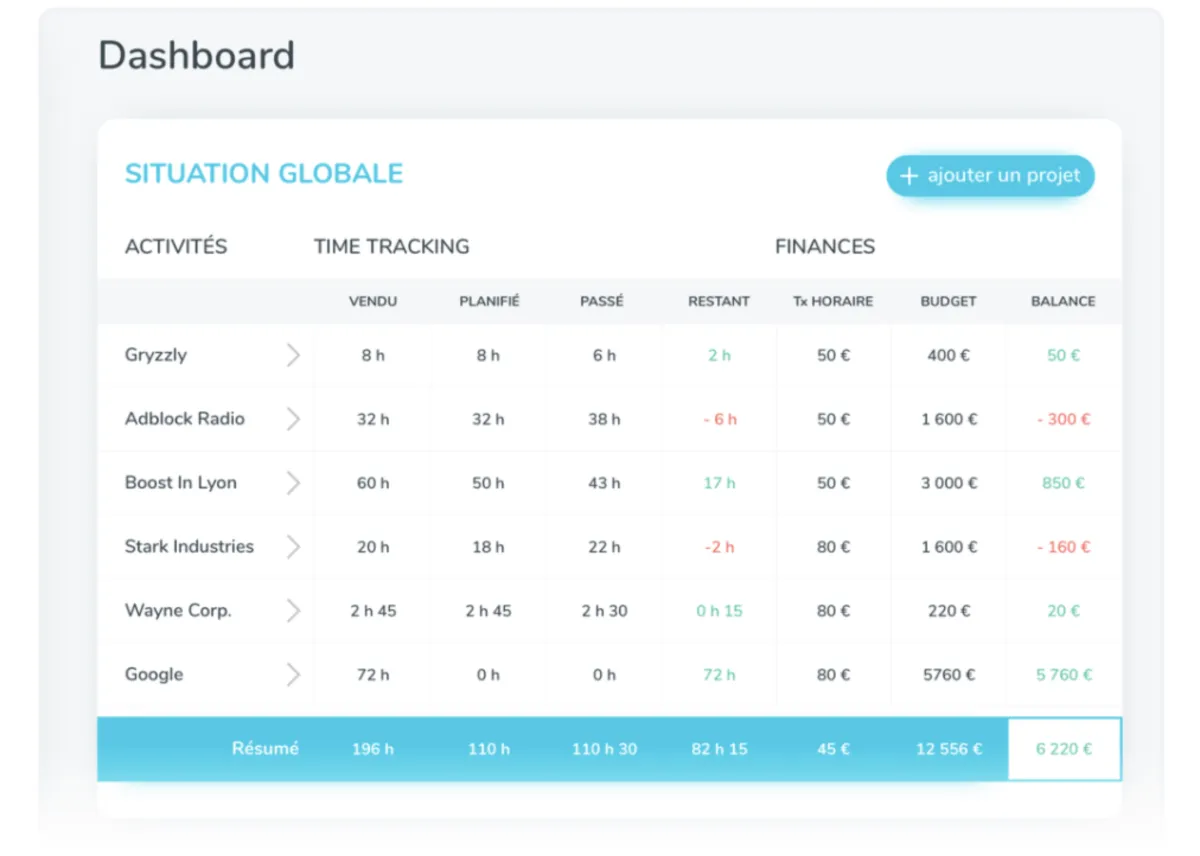Viewport: 1200px width, 856px height.
Task: Select the FINANCES section heading
Action: pyautogui.click(x=825, y=246)
